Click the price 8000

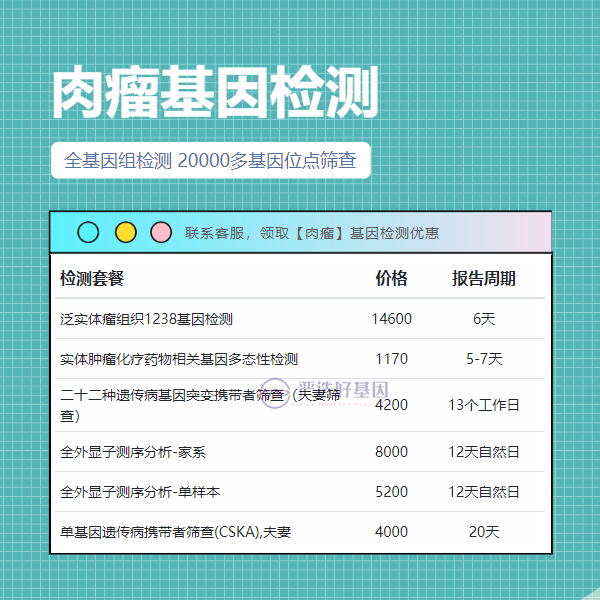[391, 452]
